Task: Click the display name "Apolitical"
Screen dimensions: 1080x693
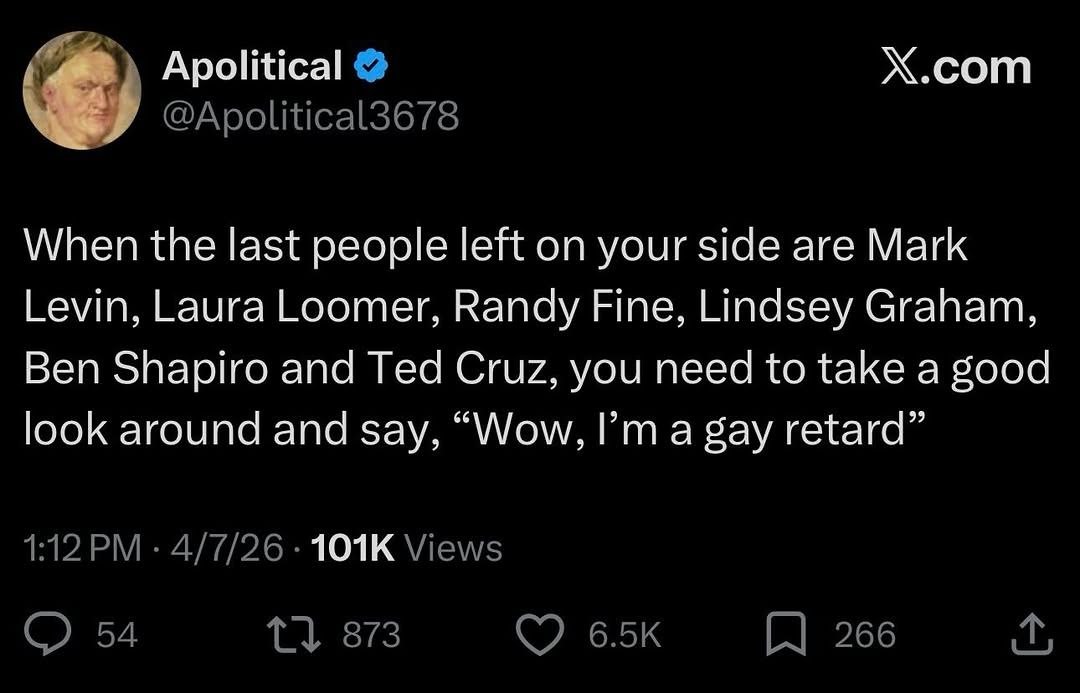Action: [252, 66]
